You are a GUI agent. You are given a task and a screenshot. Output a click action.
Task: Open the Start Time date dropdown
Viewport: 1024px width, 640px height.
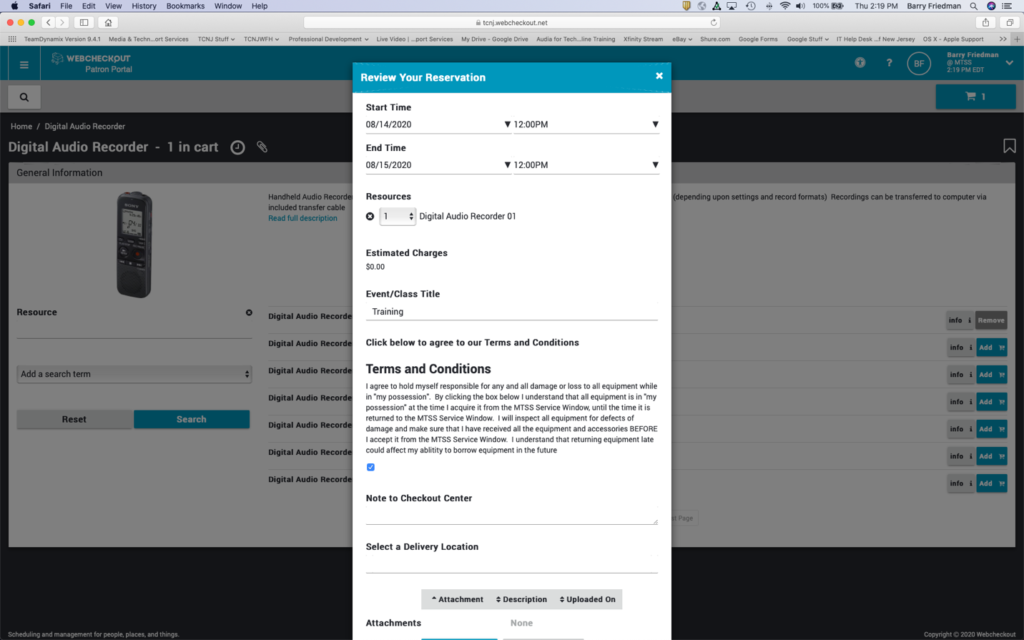tap(438, 124)
